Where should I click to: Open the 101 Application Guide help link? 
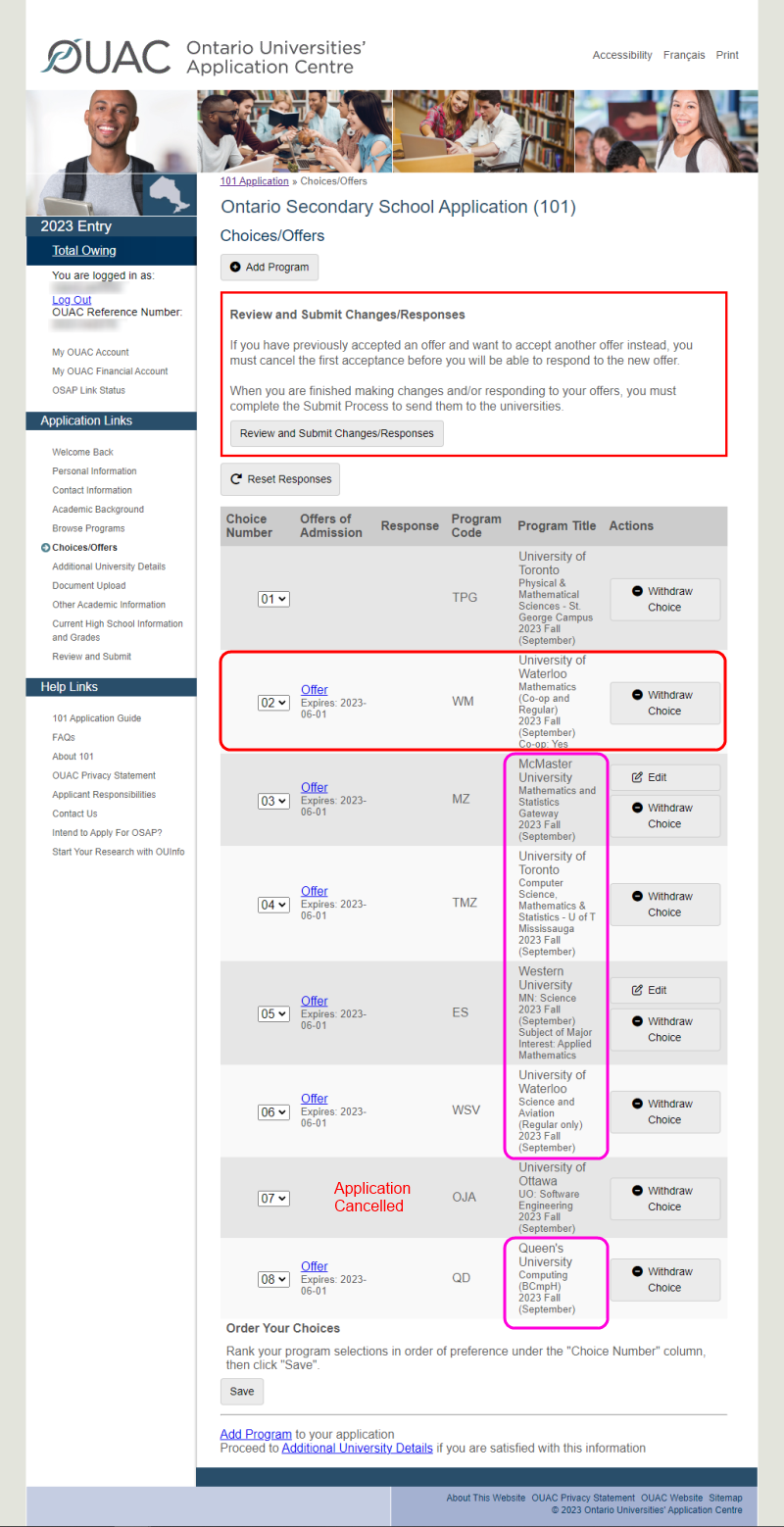coord(96,718)
